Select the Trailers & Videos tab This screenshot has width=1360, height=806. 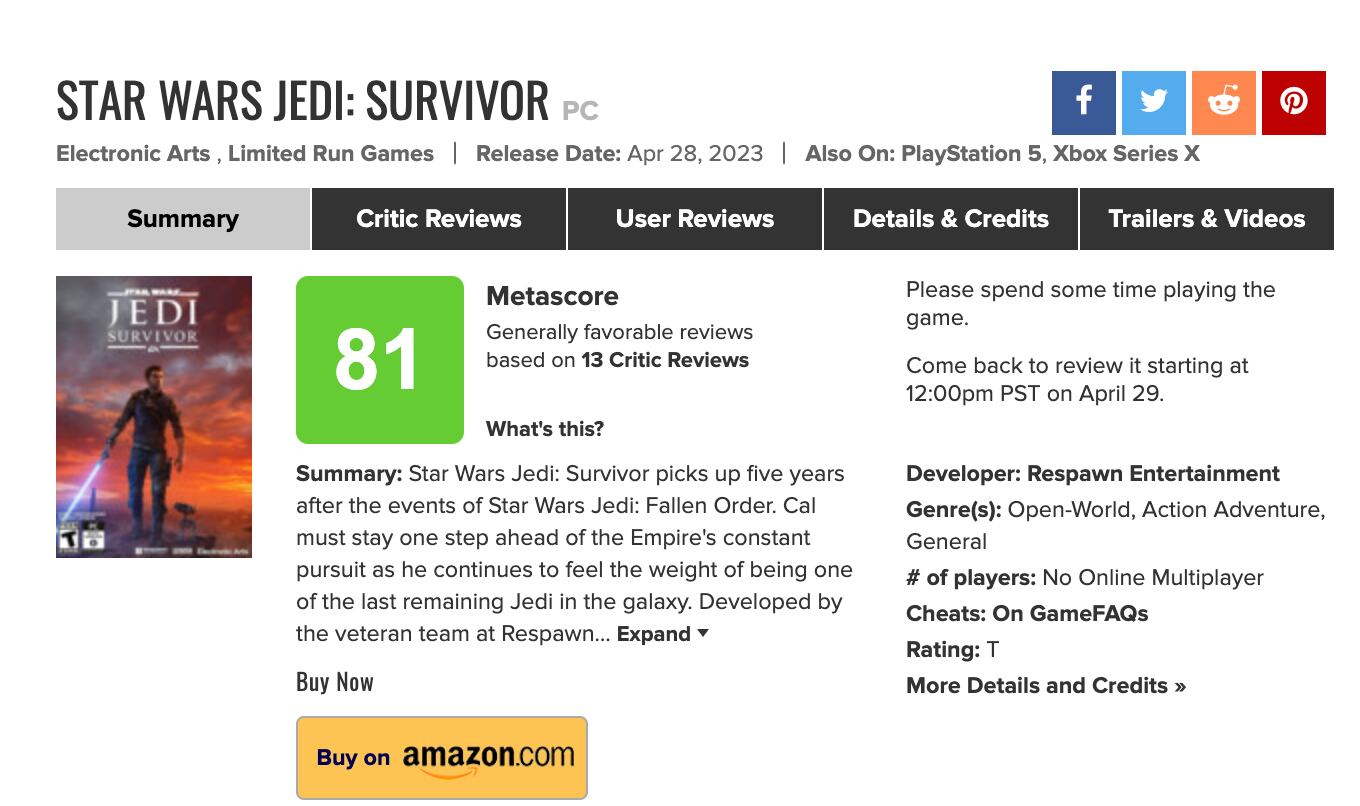pos(1206,218)
